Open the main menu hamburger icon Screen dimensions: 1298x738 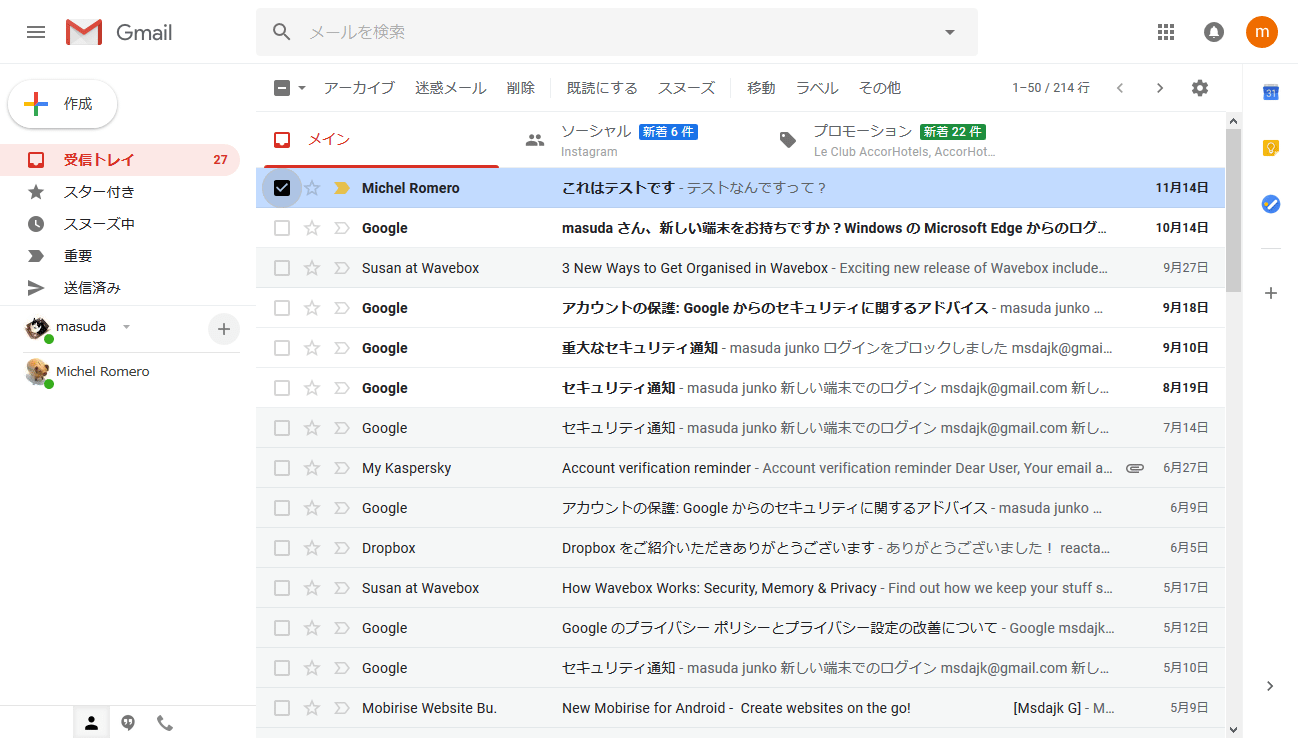tap(36, 32)
